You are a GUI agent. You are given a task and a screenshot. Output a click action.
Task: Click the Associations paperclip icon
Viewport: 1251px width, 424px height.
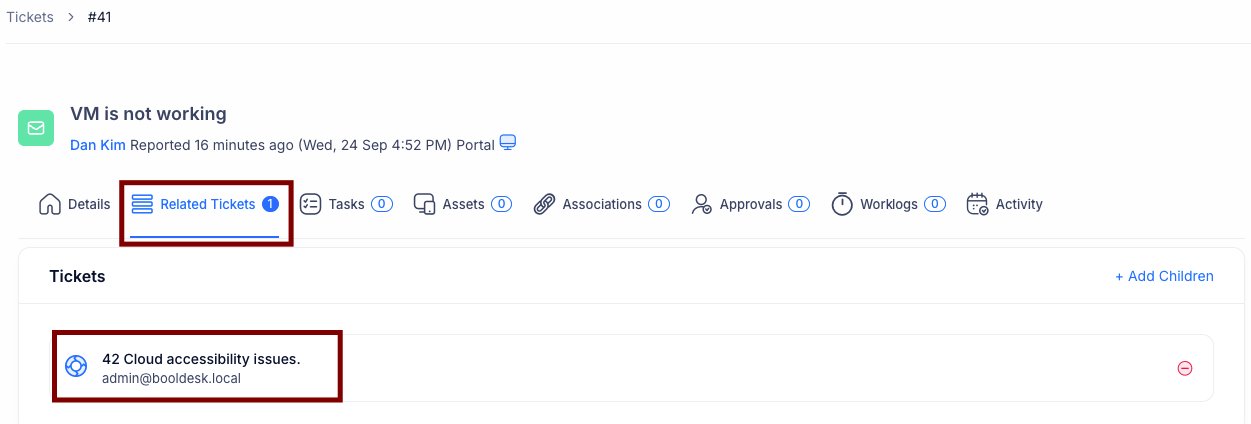point(544,204)
